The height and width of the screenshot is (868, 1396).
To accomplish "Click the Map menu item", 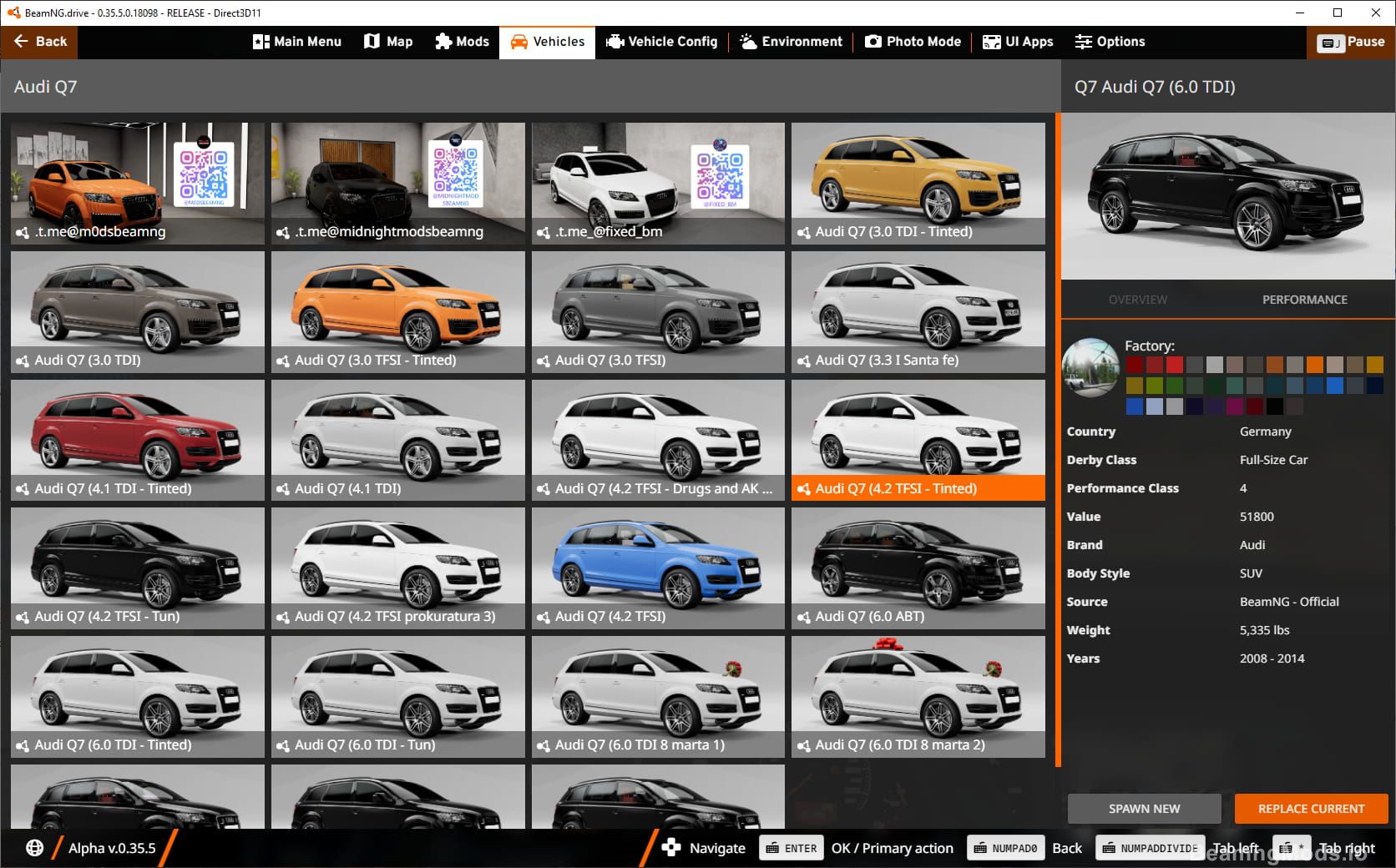I will [388, 42].
